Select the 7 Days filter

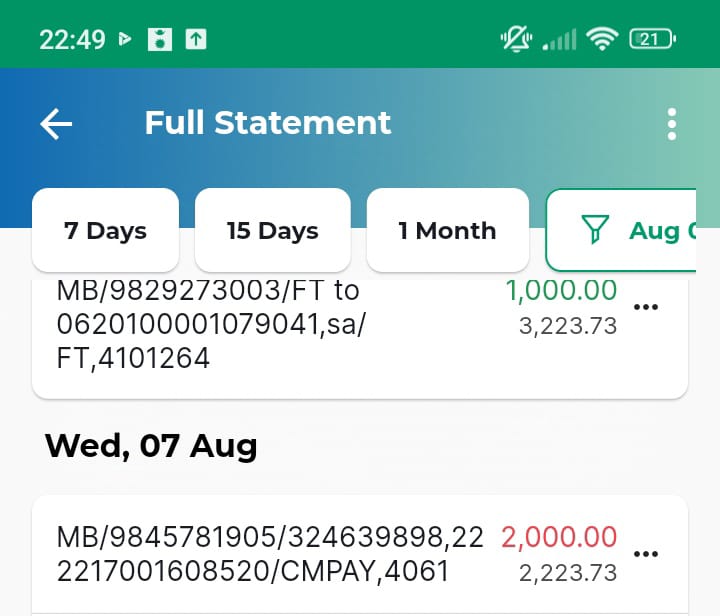[x=105, y=230]
